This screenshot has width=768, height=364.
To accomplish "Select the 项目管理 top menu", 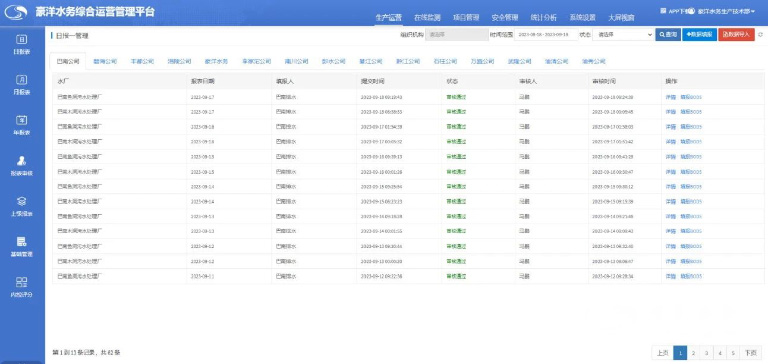I will [x=466, y=18].
